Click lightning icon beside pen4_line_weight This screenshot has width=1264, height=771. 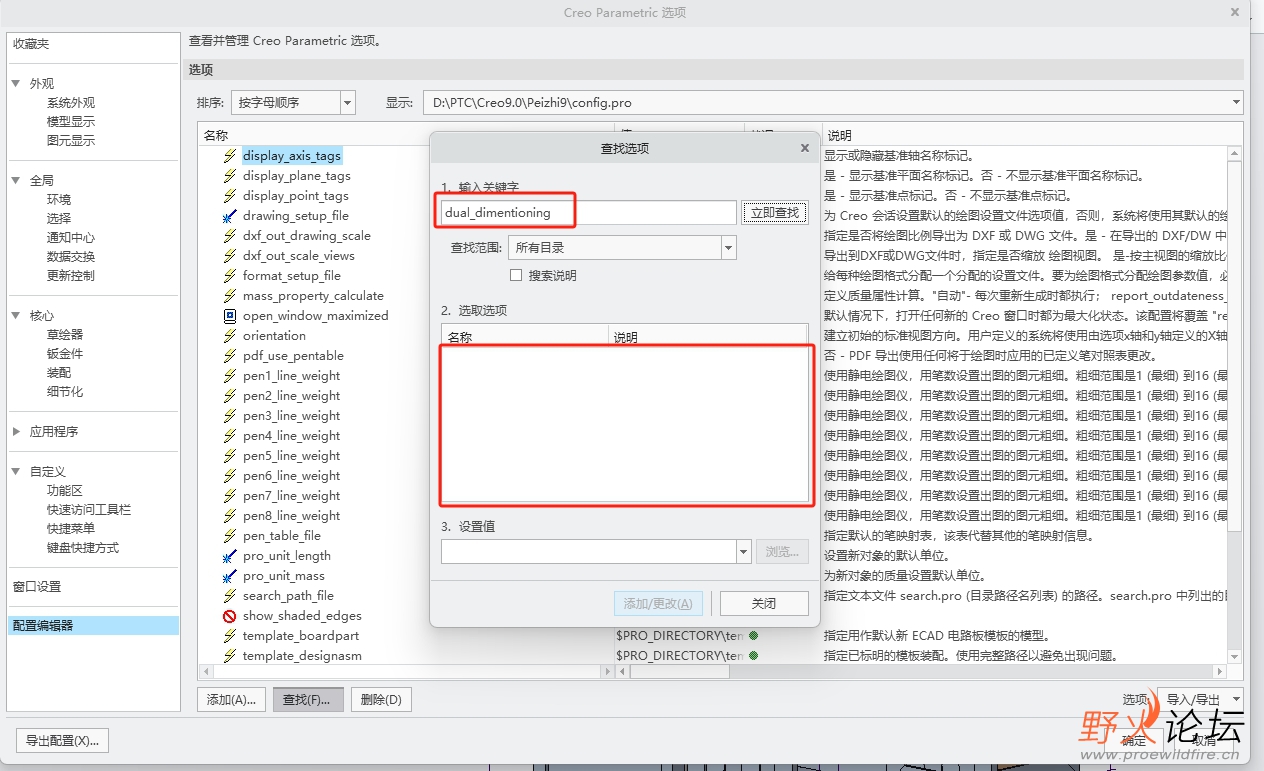[x=230, y=436]
